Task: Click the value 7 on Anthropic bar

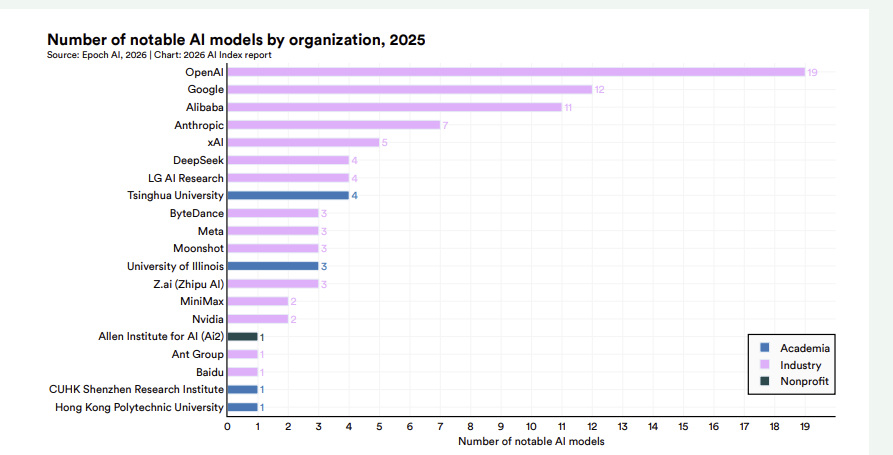Action: tap(445, 125)
